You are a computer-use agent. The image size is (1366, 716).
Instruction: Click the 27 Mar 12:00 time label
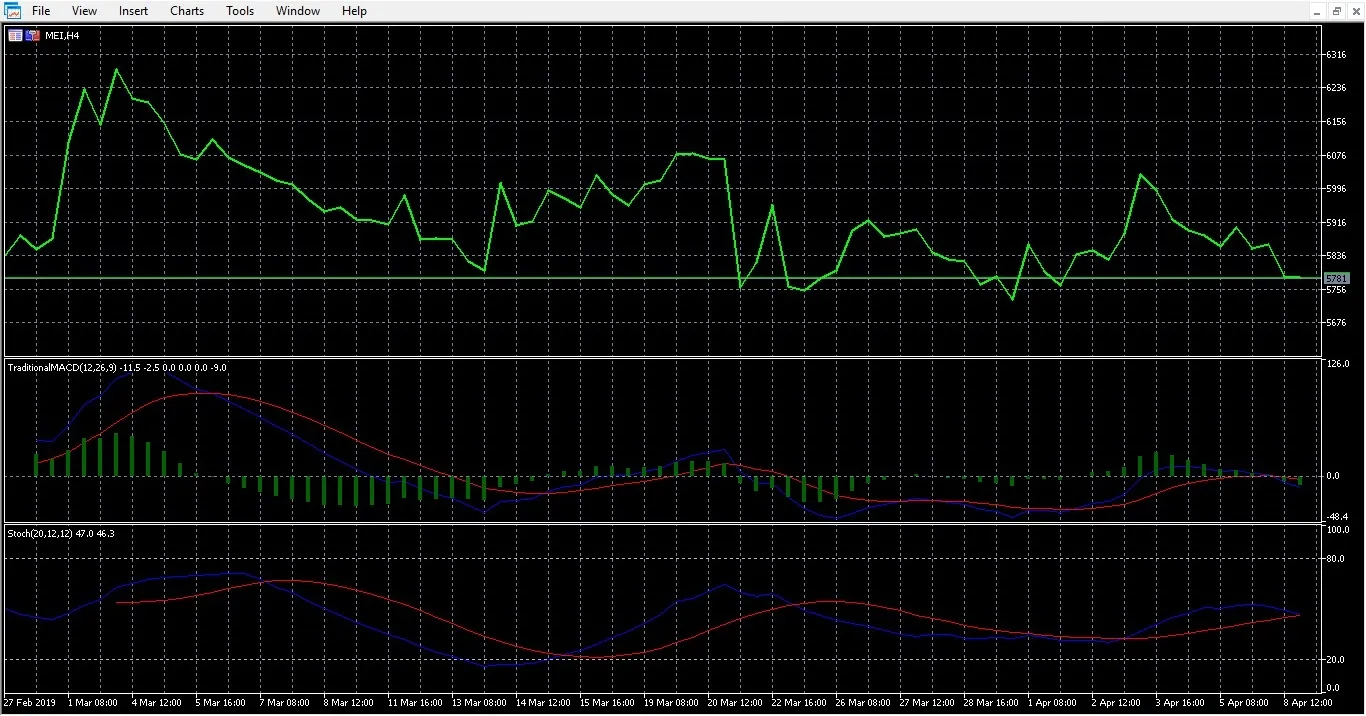927,703
